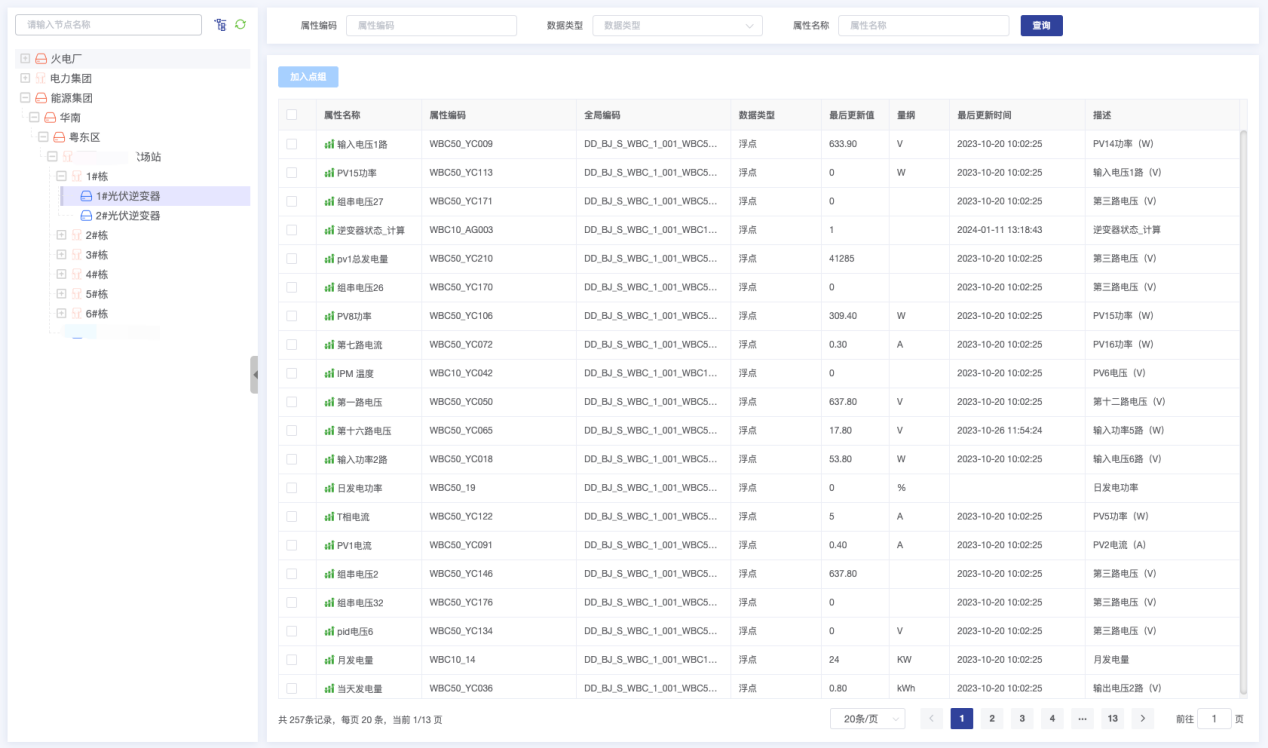Screen dimensions: 1268x748
Task: Click the device icon of 2#光伏逆变器
Action: [86, 216]
